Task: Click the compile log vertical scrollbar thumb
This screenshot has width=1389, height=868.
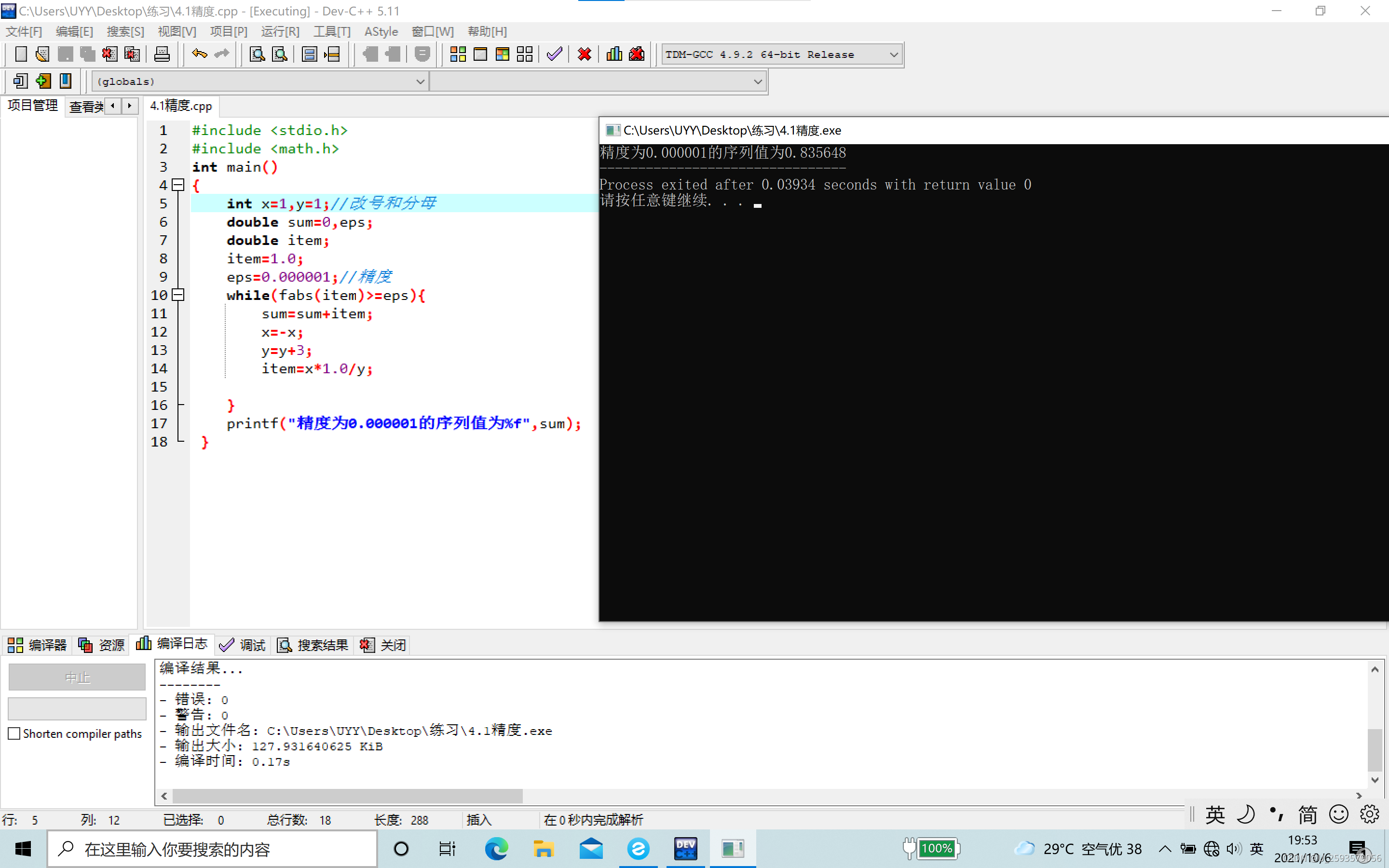Action: pos(1375,750)
